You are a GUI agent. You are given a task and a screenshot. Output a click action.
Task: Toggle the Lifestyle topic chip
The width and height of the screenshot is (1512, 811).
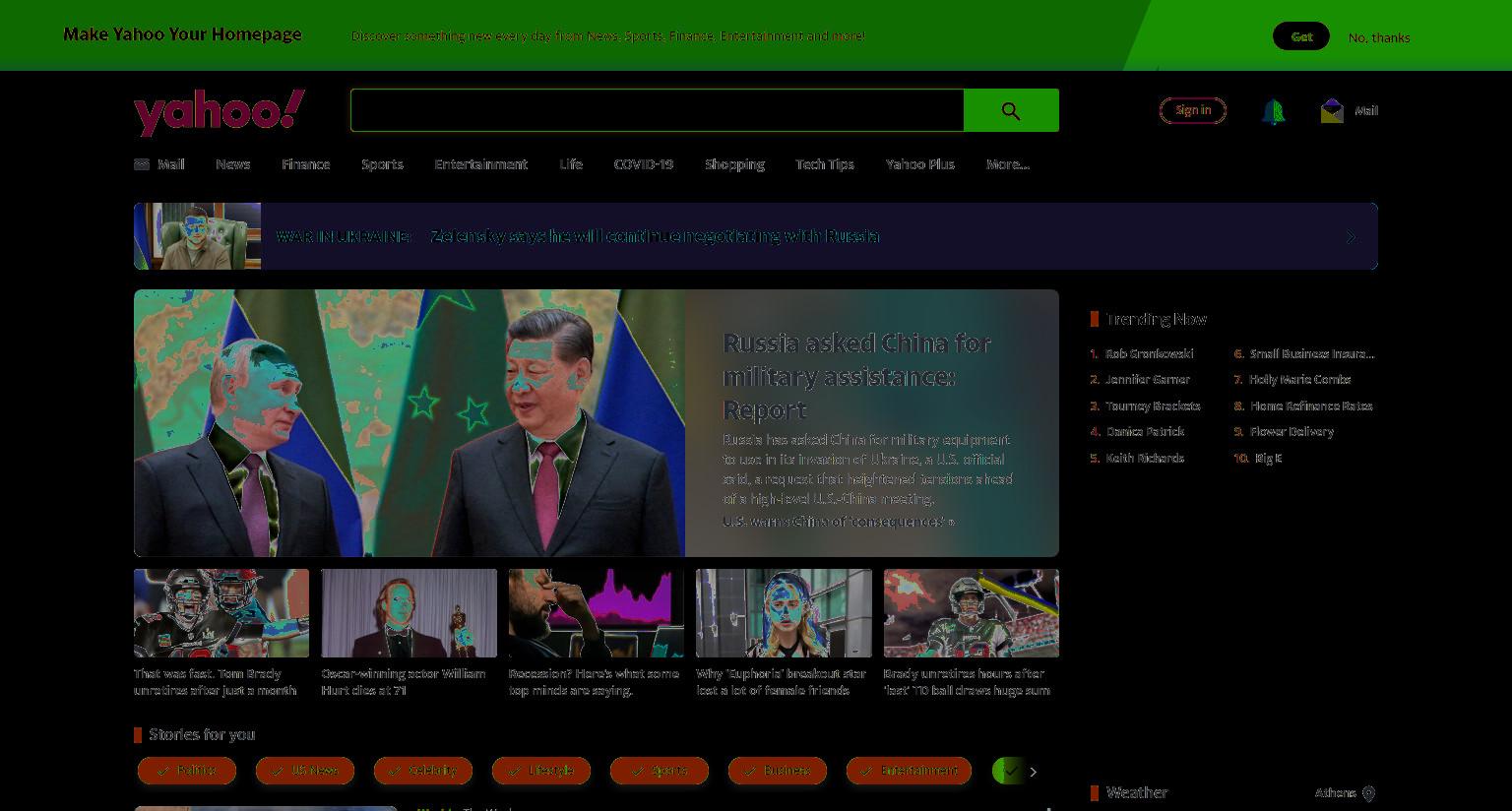541,771
